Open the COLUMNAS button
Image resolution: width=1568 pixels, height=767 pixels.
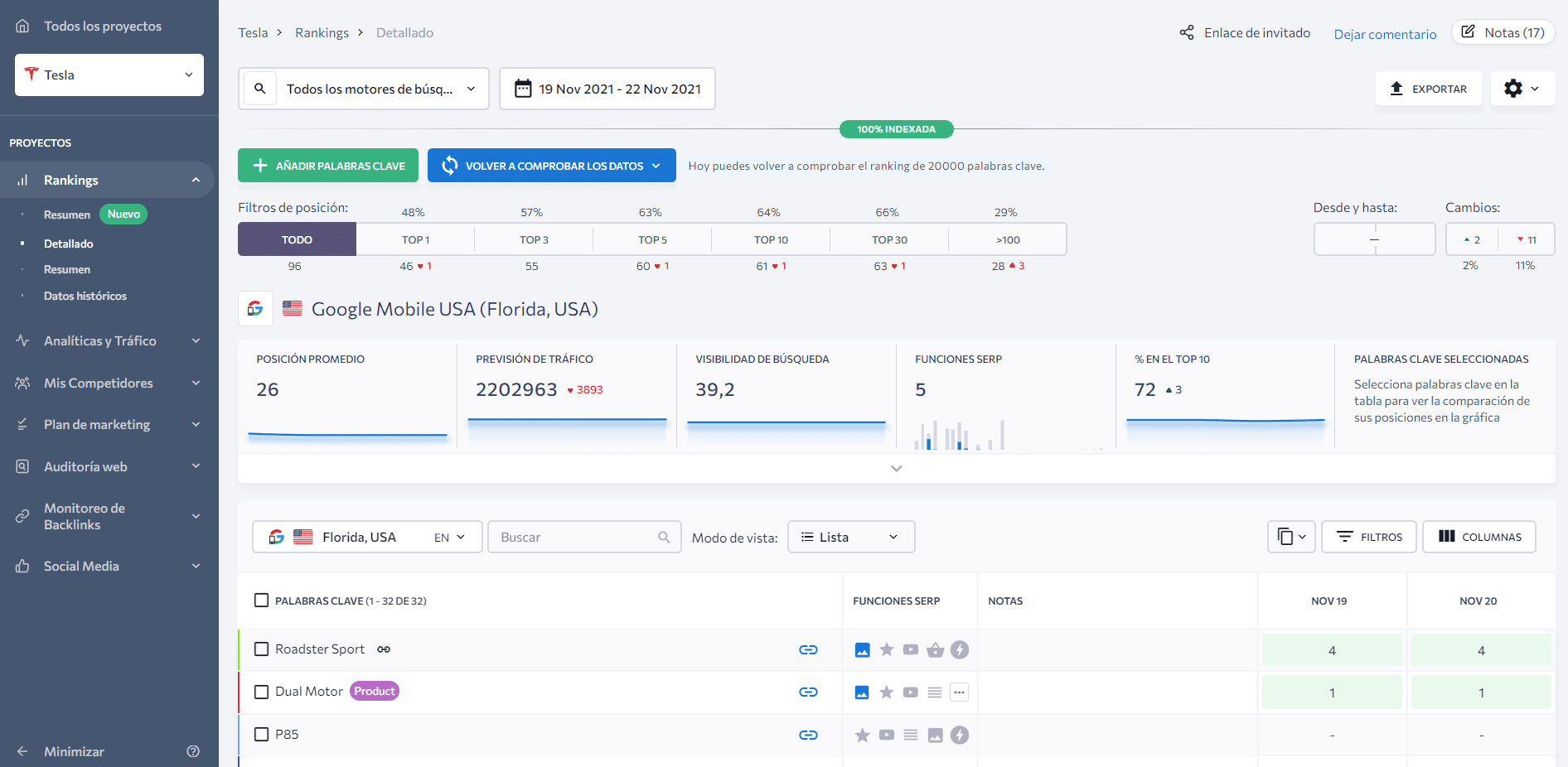[x=1479, y=537]
